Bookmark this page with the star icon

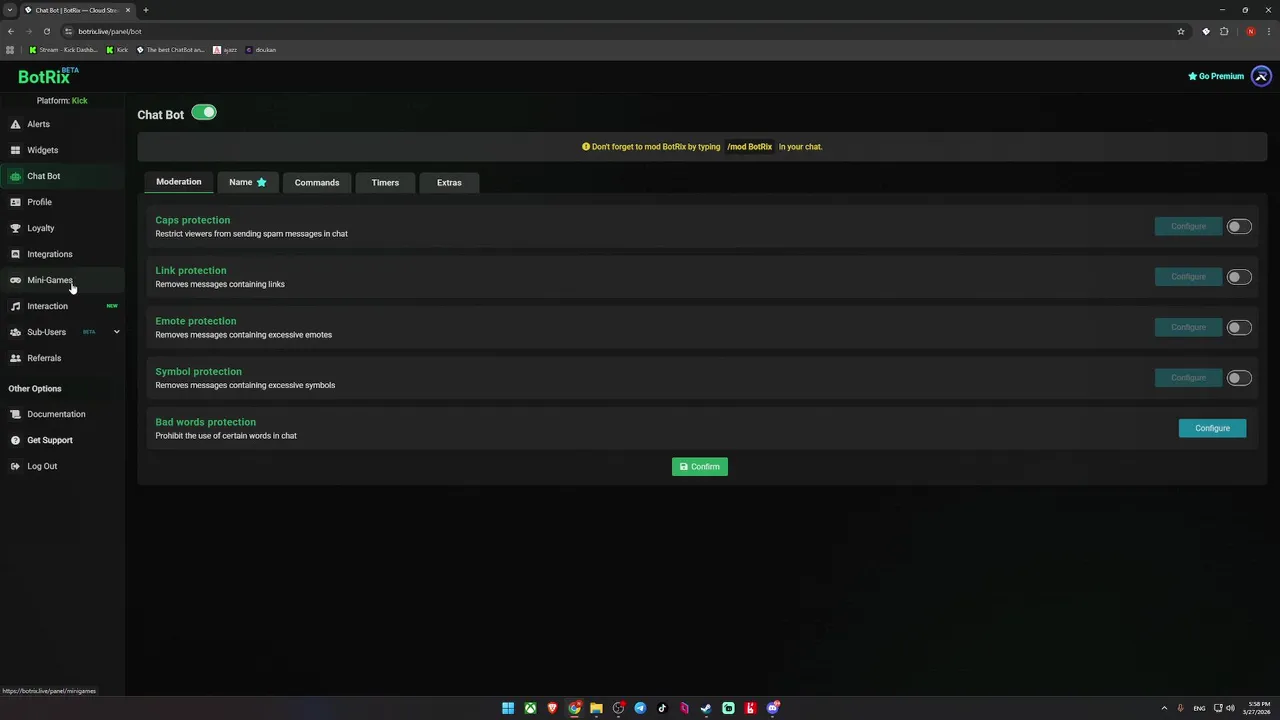point(1181,31)
